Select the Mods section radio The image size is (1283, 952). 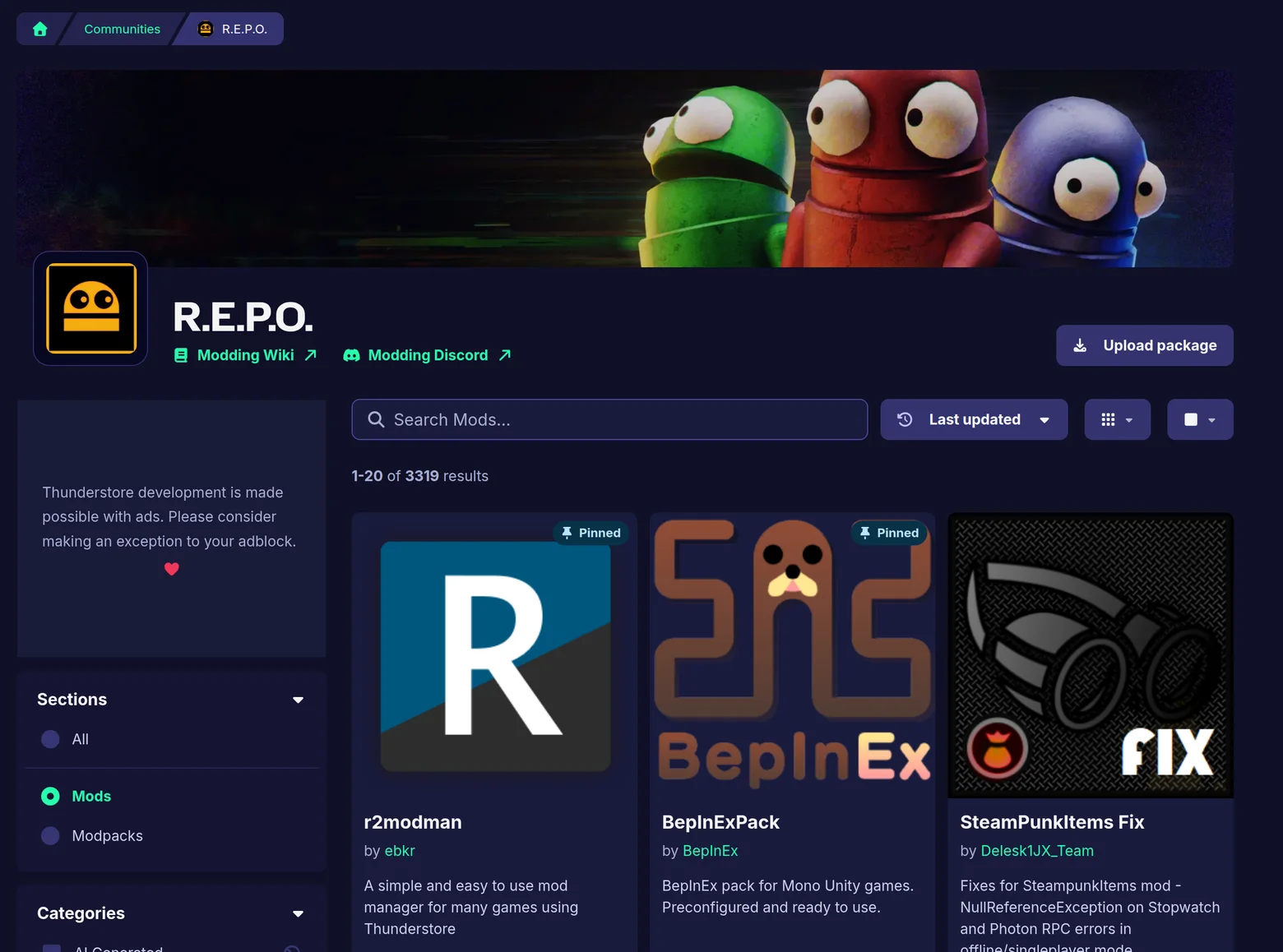50,796
